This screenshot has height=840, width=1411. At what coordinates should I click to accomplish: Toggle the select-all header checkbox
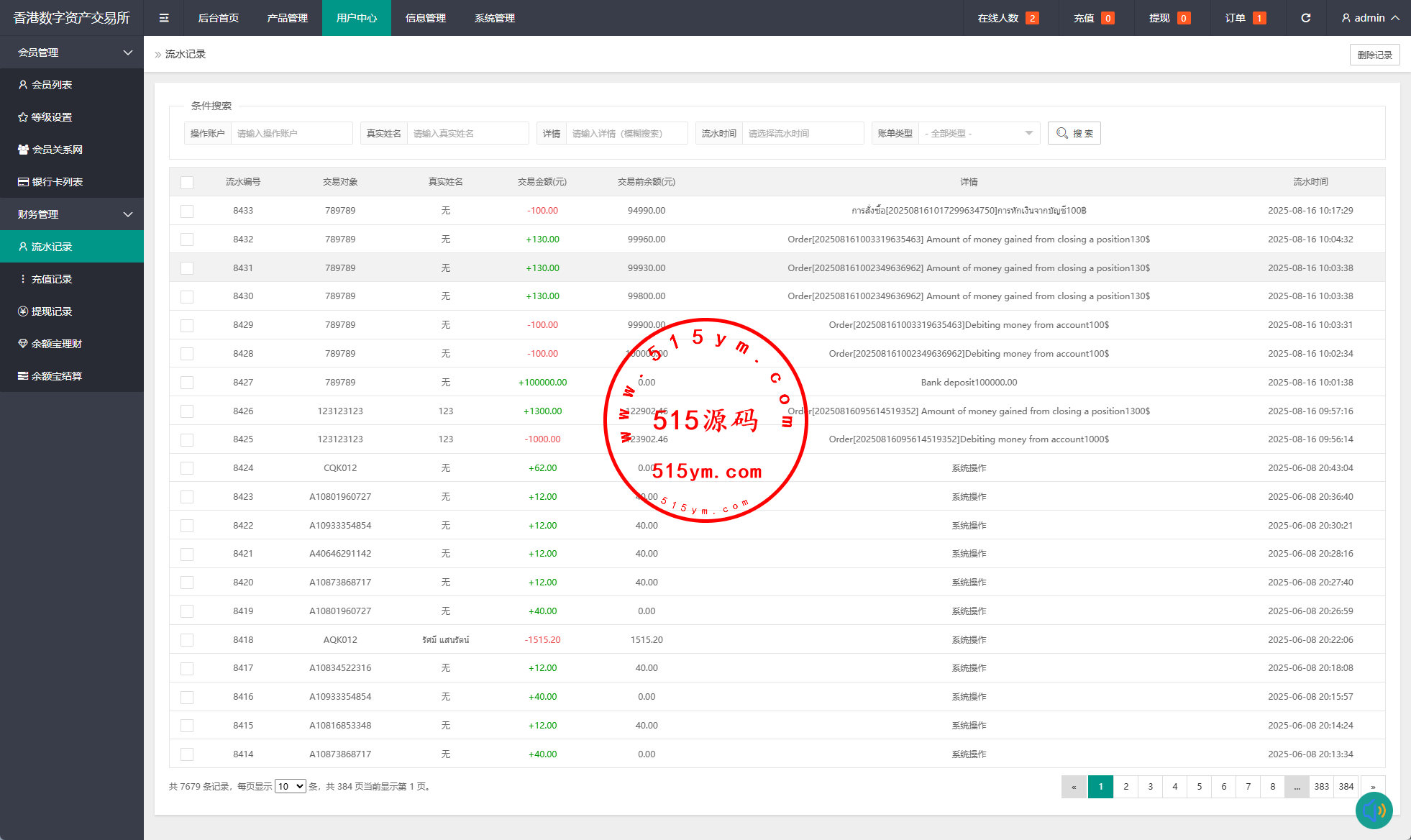187,182
